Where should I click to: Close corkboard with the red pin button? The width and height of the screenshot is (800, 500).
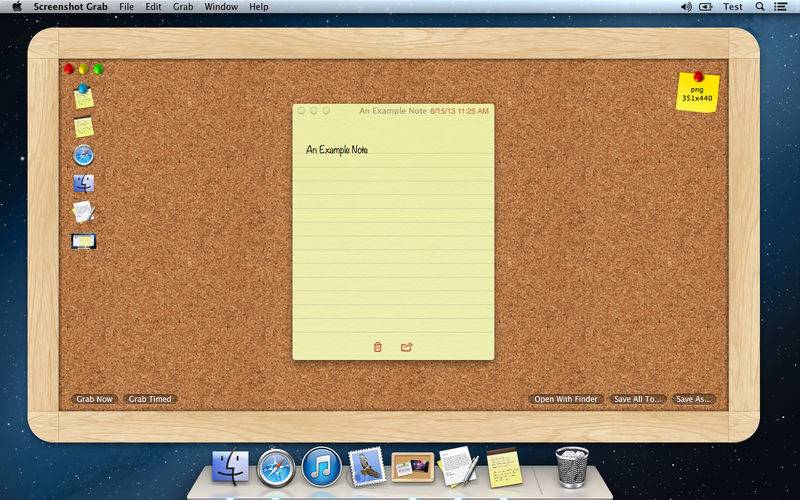pos(69,69)
